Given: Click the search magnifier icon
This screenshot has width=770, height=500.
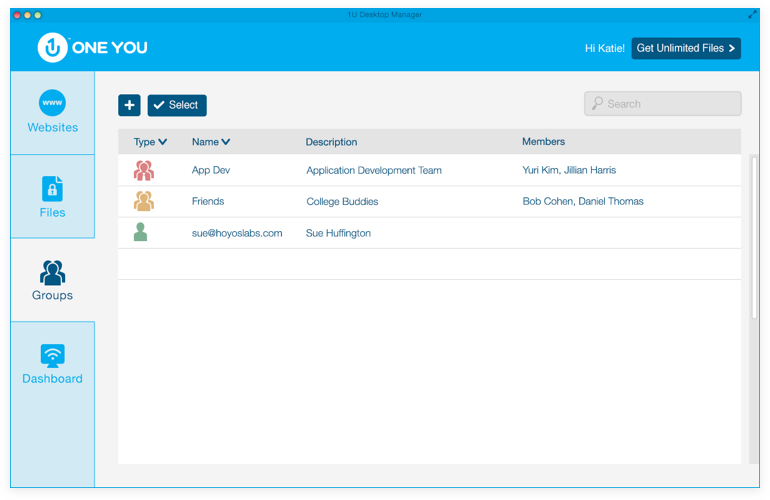Looking at the screenshot, I should click(597, 103).
